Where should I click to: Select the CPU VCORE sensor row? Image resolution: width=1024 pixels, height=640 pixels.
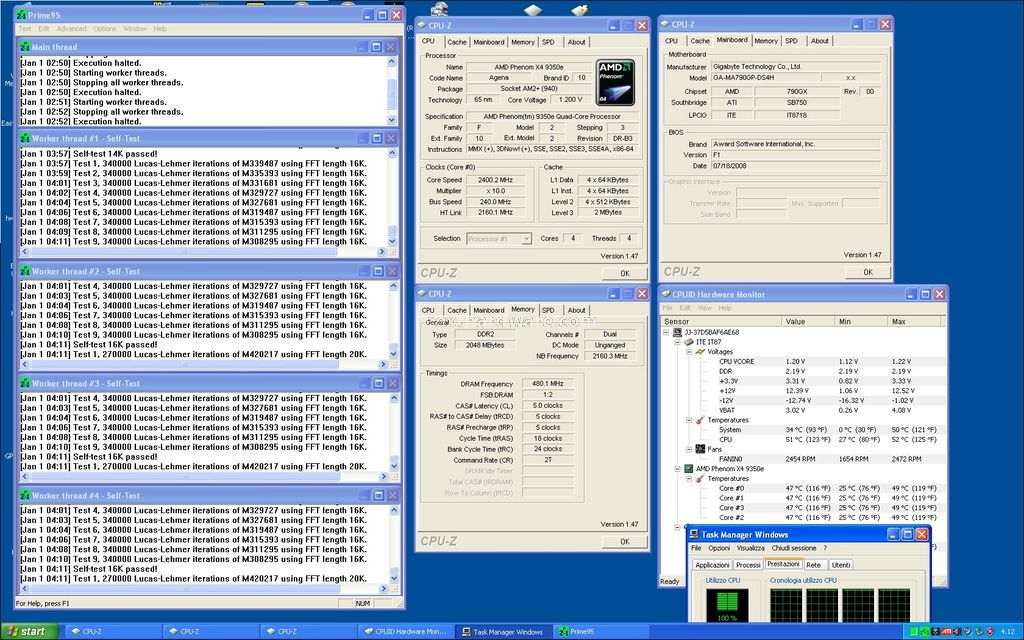(830, 361)
